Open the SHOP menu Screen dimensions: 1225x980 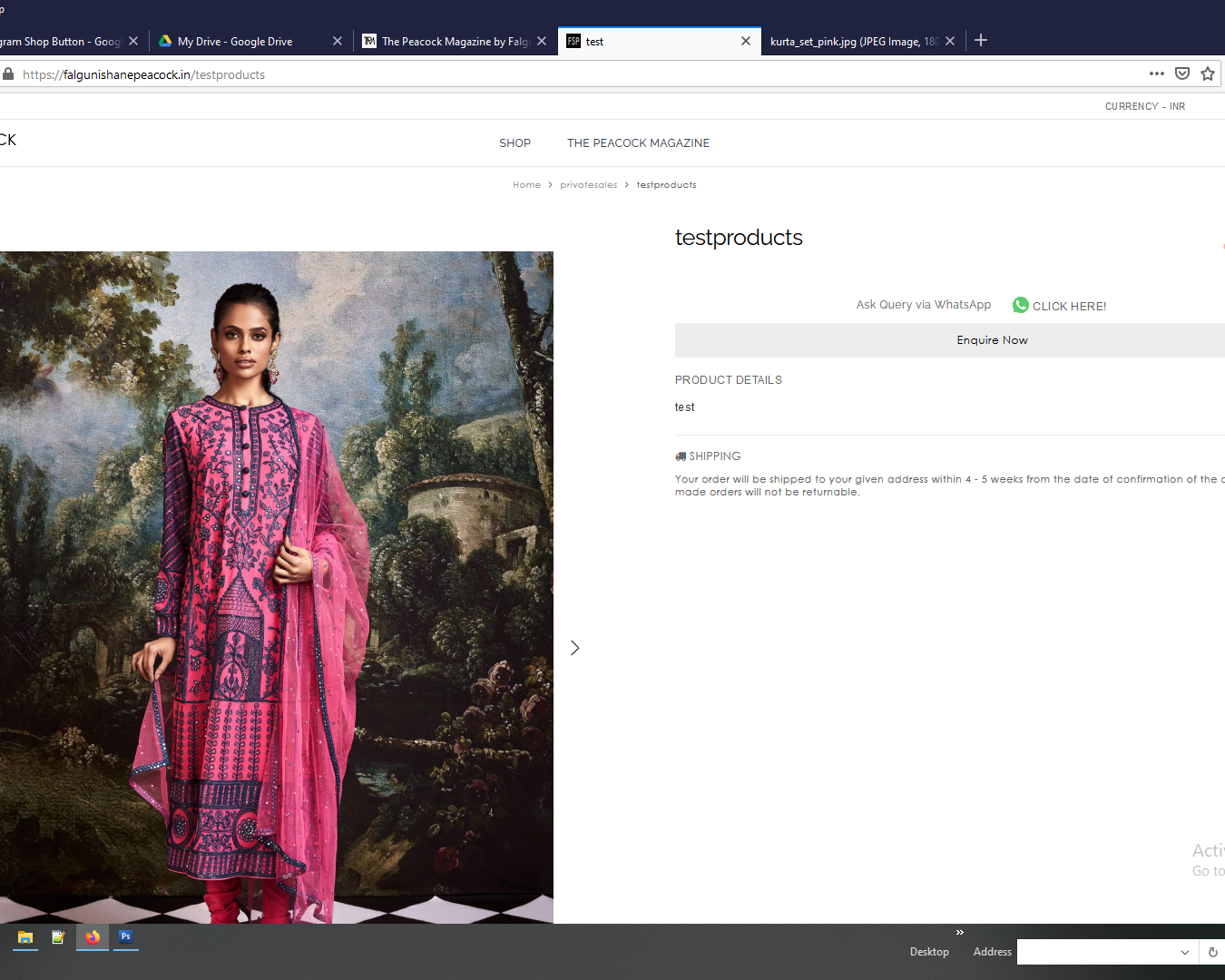pos(514,143)
